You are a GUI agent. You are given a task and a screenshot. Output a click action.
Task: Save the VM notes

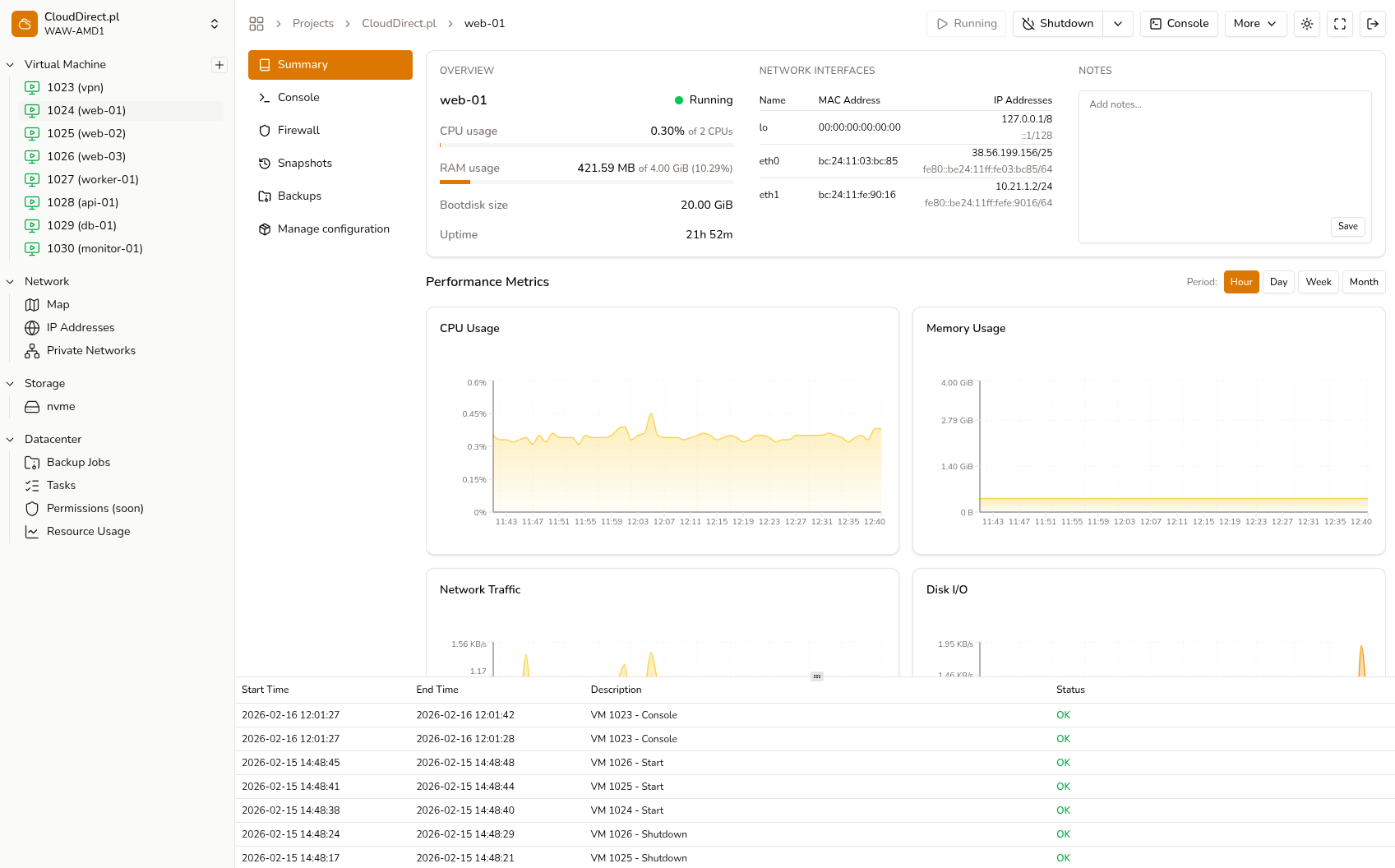(x=1347, y=226)
